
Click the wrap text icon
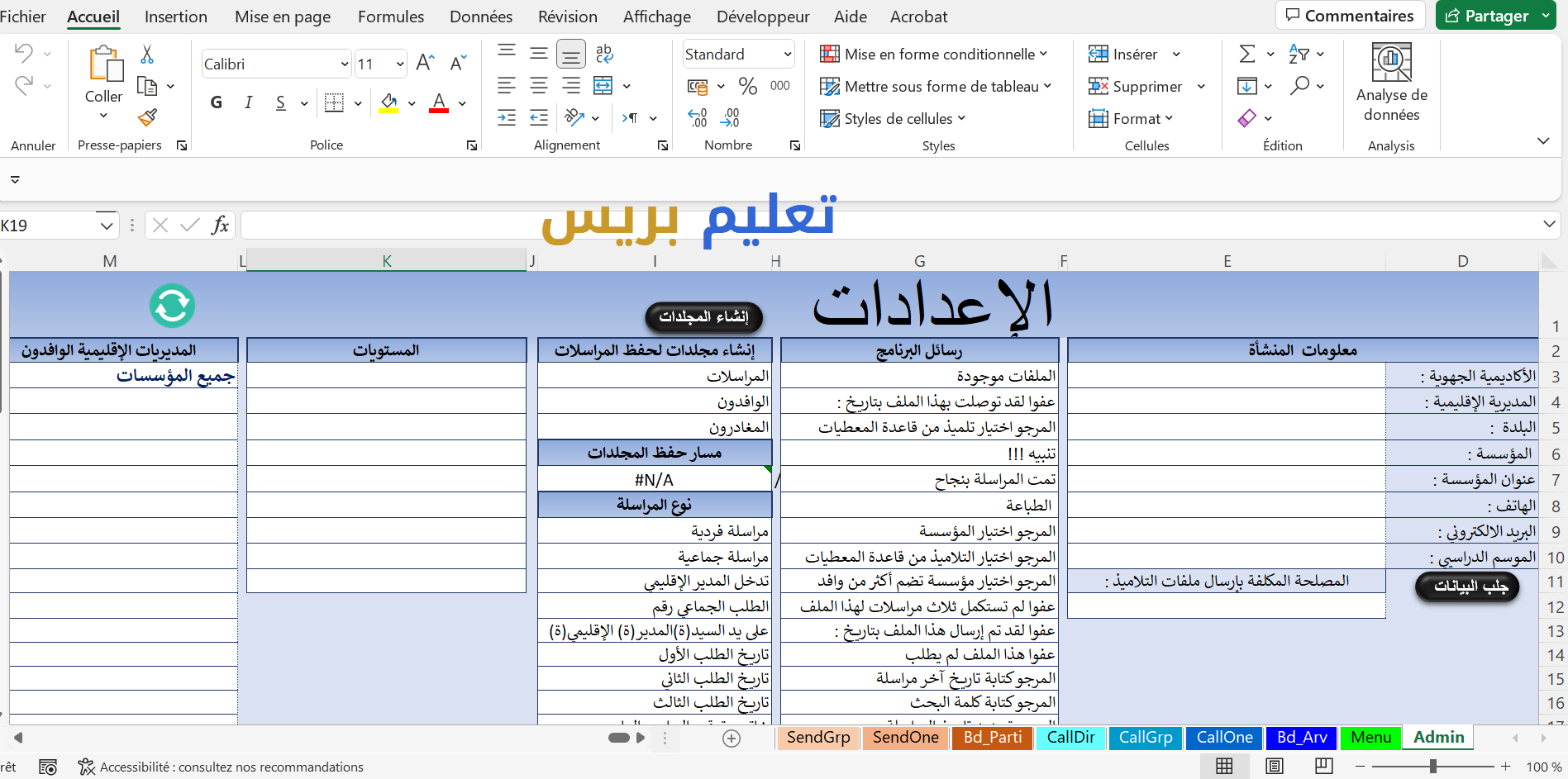(x=604, y=54)
